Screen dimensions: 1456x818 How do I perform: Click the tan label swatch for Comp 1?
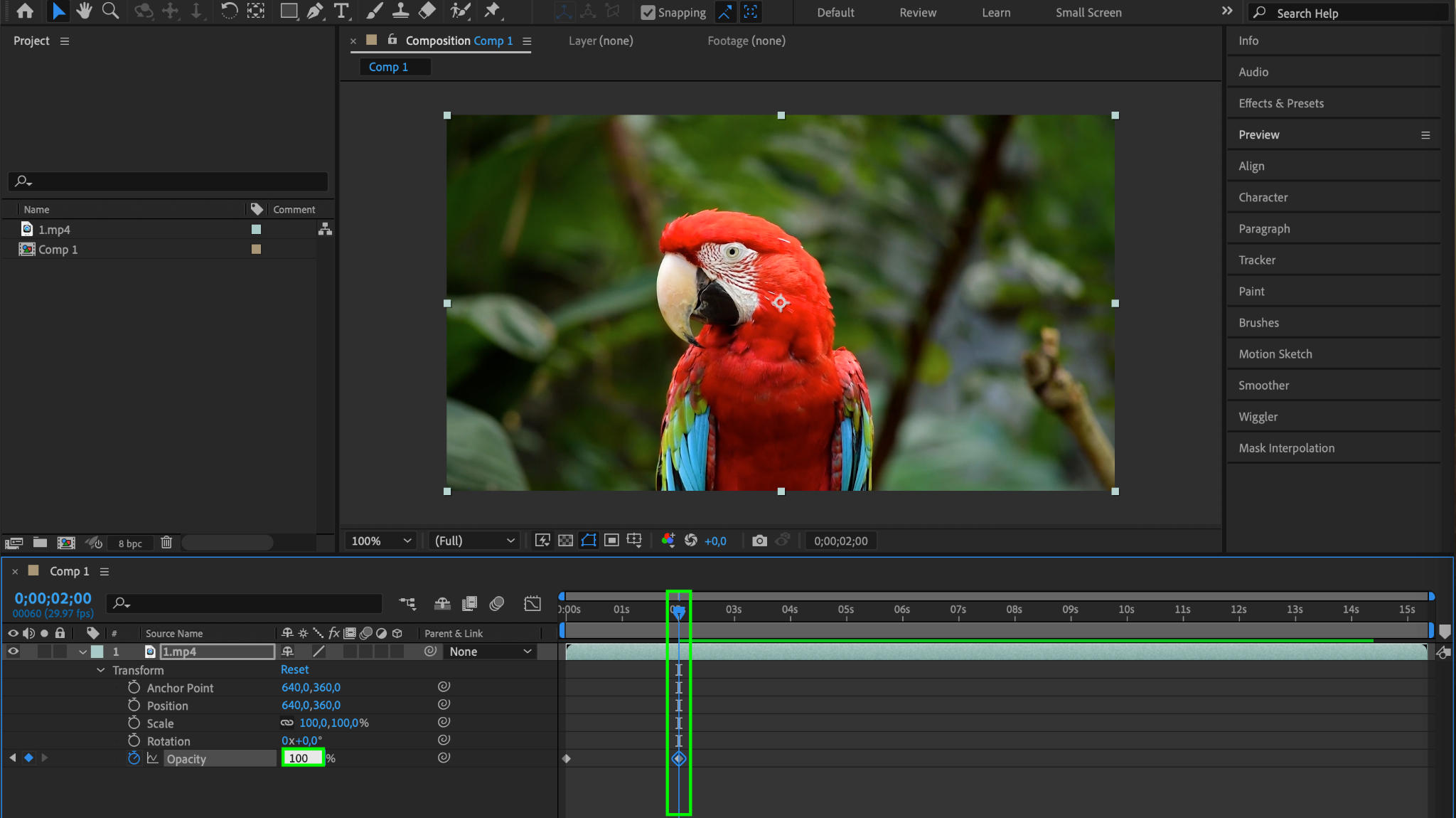pyautogui.click(x=256, y=249)
